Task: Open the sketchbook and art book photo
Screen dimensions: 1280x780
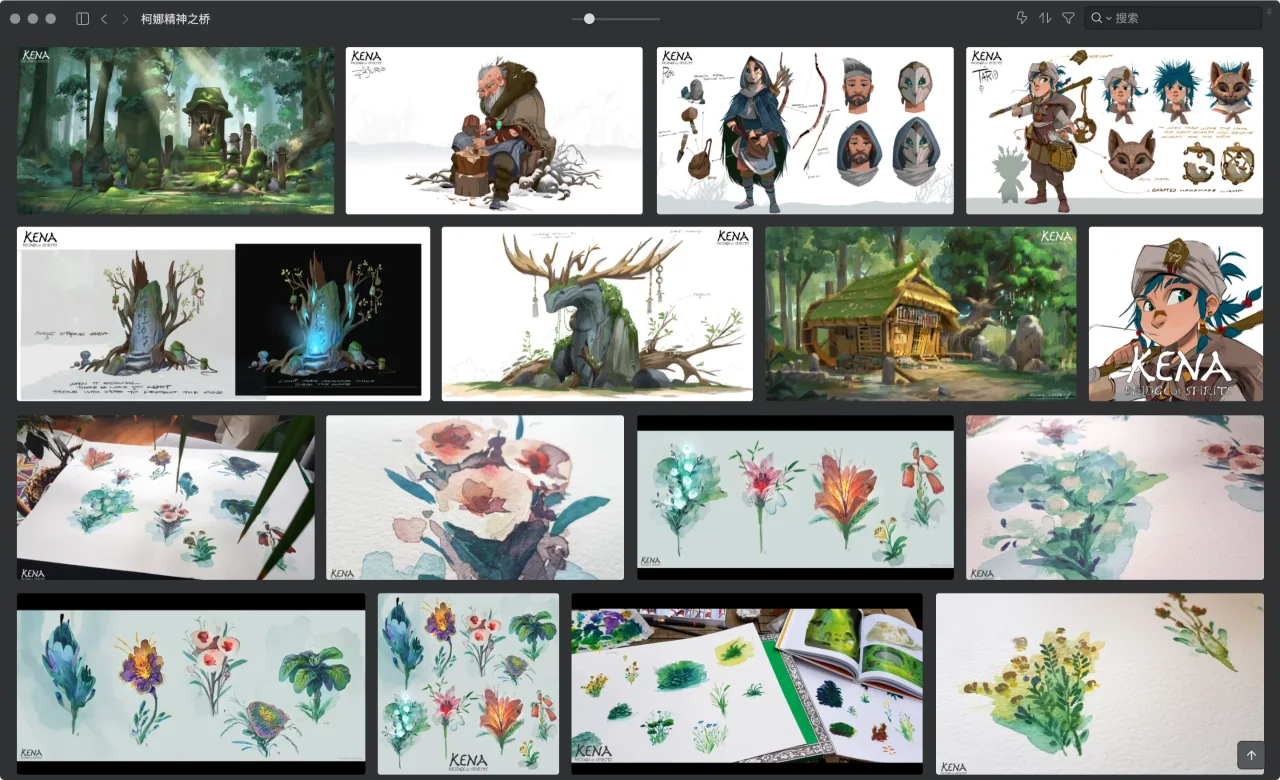Action: tap(747, 684)
